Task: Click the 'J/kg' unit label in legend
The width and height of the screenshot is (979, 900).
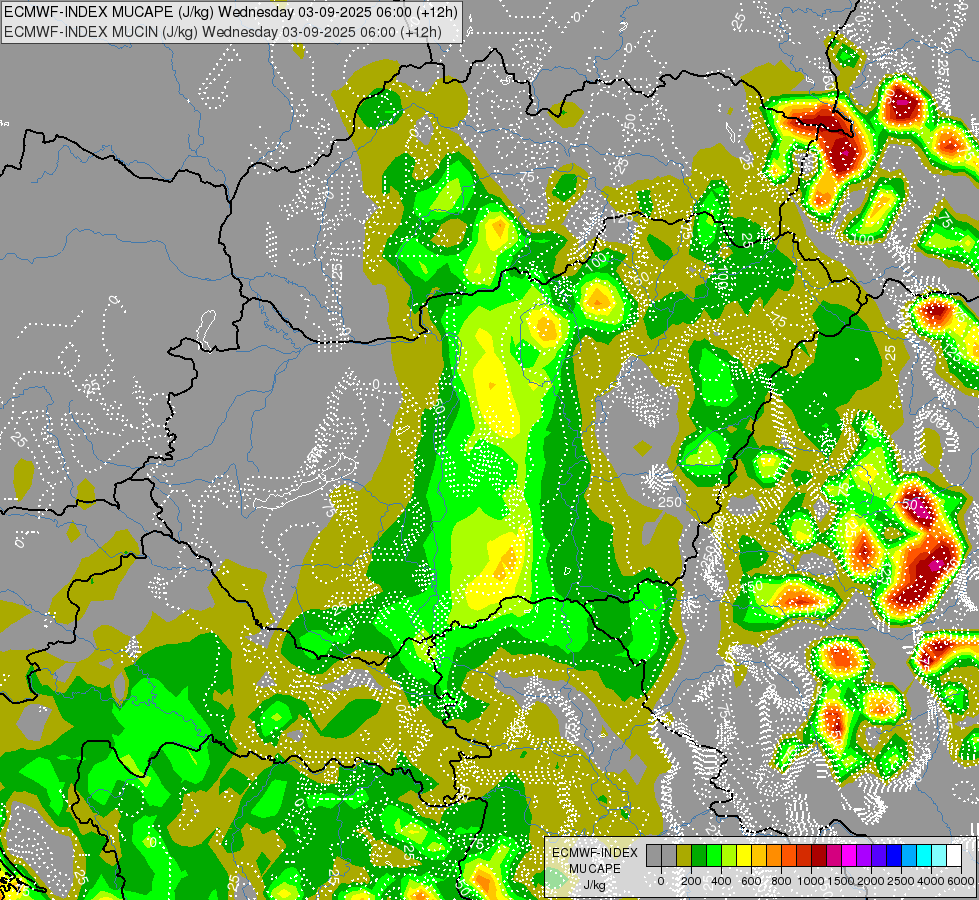Action: click(594, 886)
